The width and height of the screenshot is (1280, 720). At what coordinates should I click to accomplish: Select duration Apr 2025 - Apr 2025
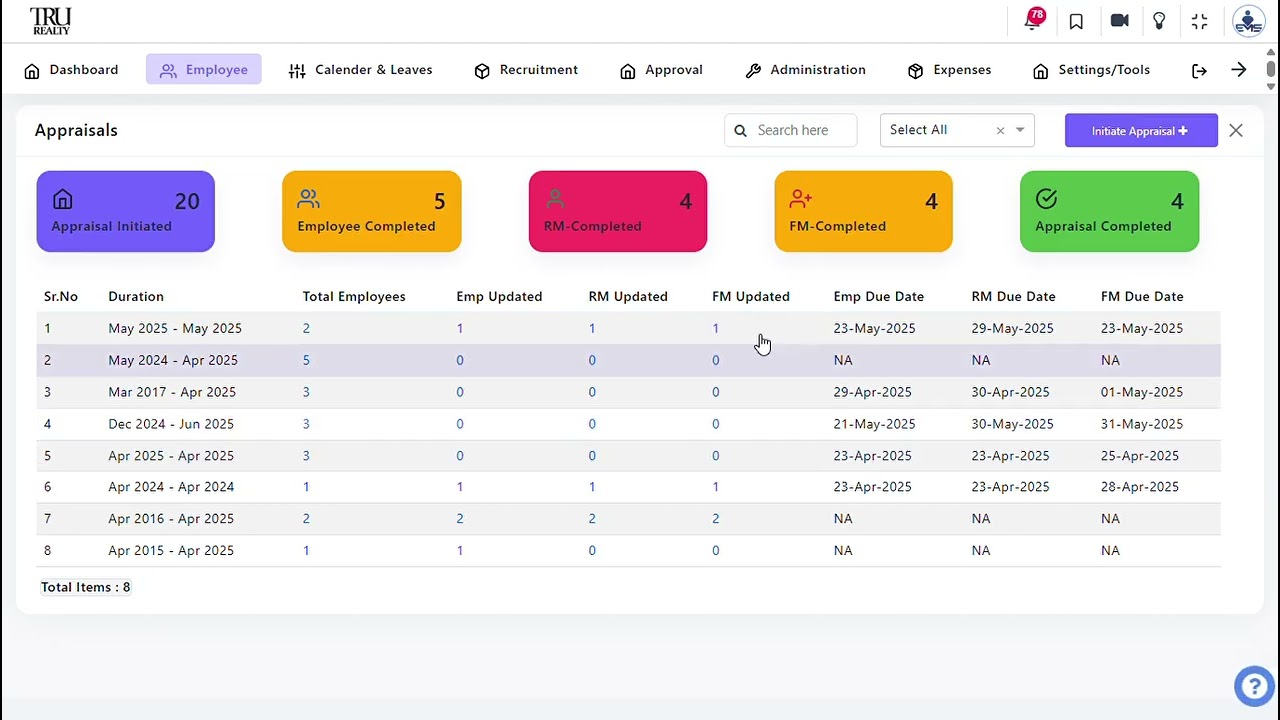(171, 456)
